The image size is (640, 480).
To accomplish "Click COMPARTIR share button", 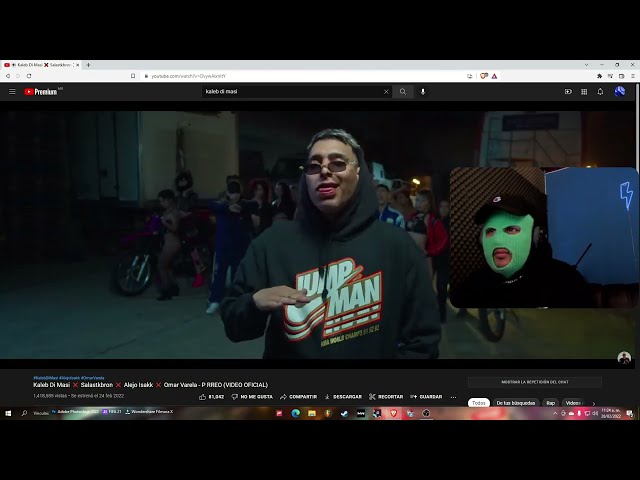I will point(298,397).
